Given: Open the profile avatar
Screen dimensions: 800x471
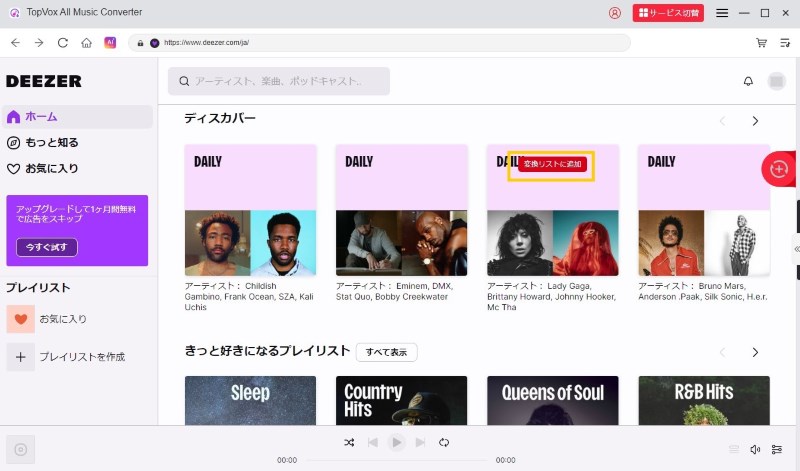Looking at the screenshot, I should coord(777,81).
